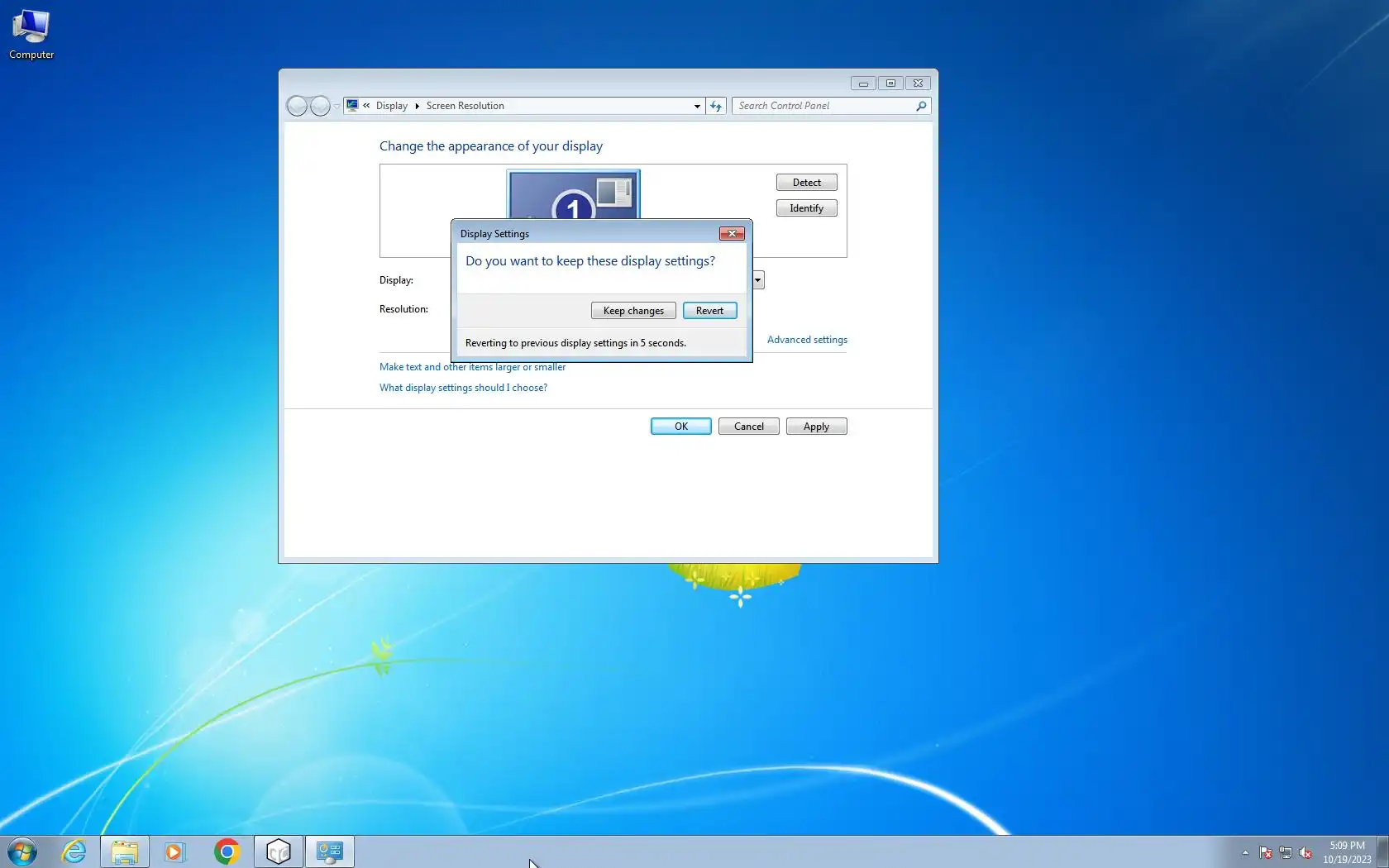The height and width of the screenshot is (868, 1389).
Task: Click the Identify button
Action: pyautogui.click(x=807, y=208)
